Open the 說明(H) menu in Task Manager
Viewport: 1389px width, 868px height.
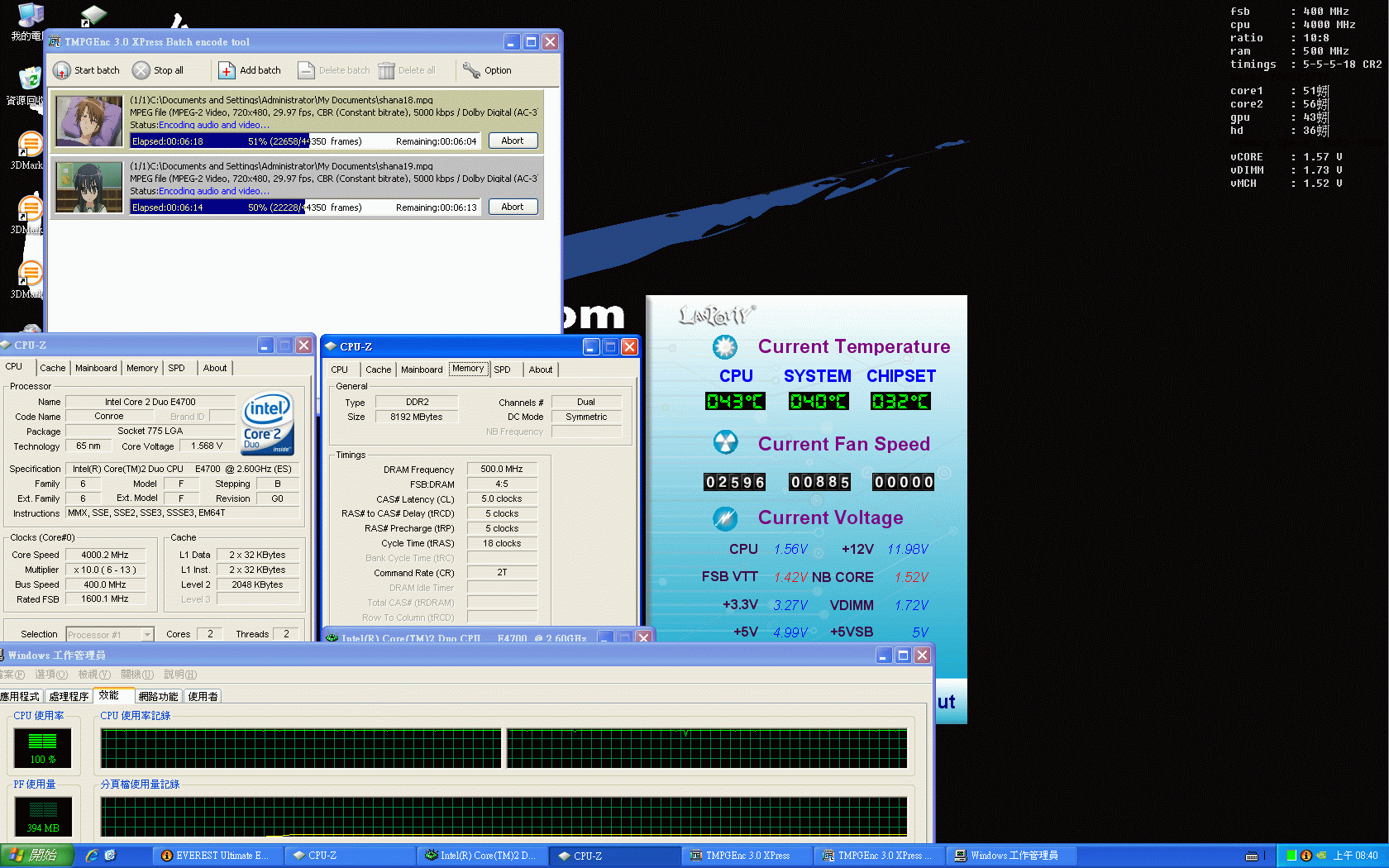point(180,675)
